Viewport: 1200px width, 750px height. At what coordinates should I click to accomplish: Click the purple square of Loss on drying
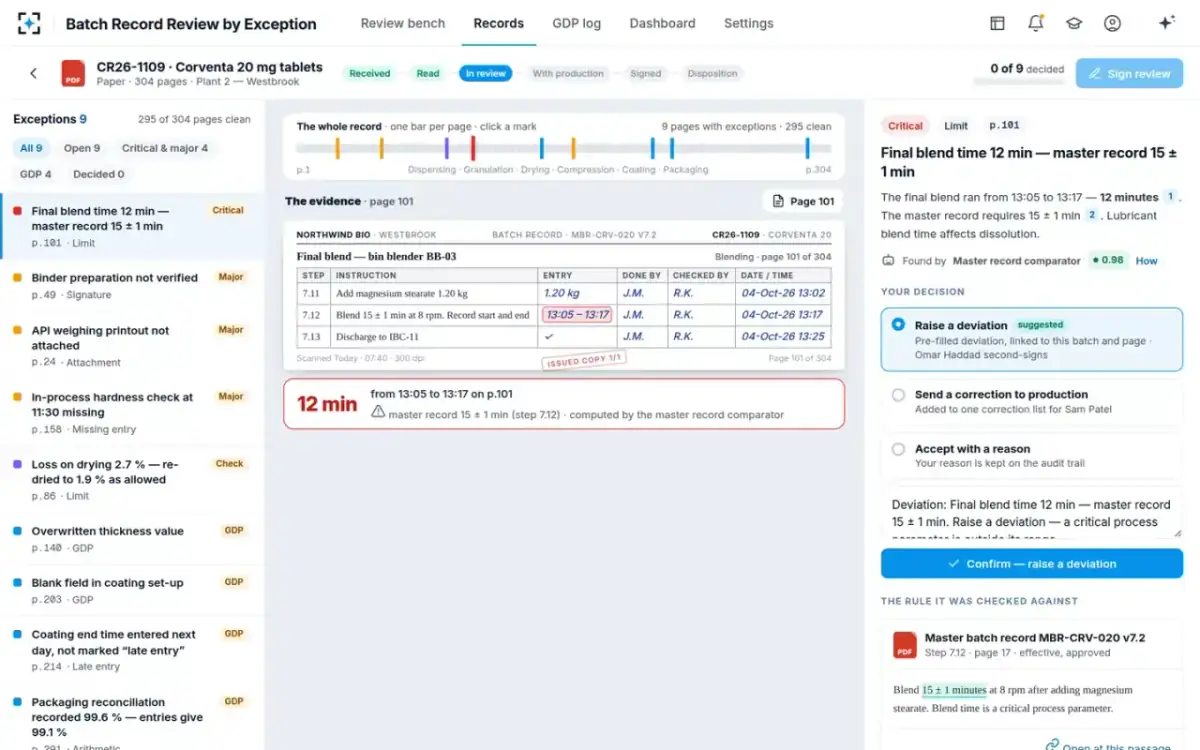17,464
